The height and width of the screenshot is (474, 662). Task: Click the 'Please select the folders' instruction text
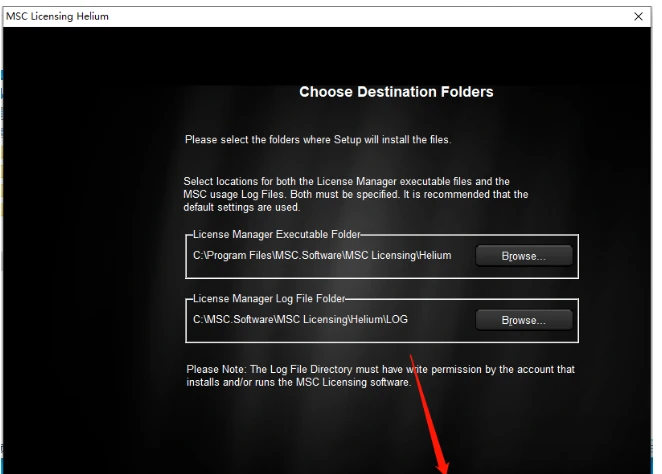click(318, 140)
